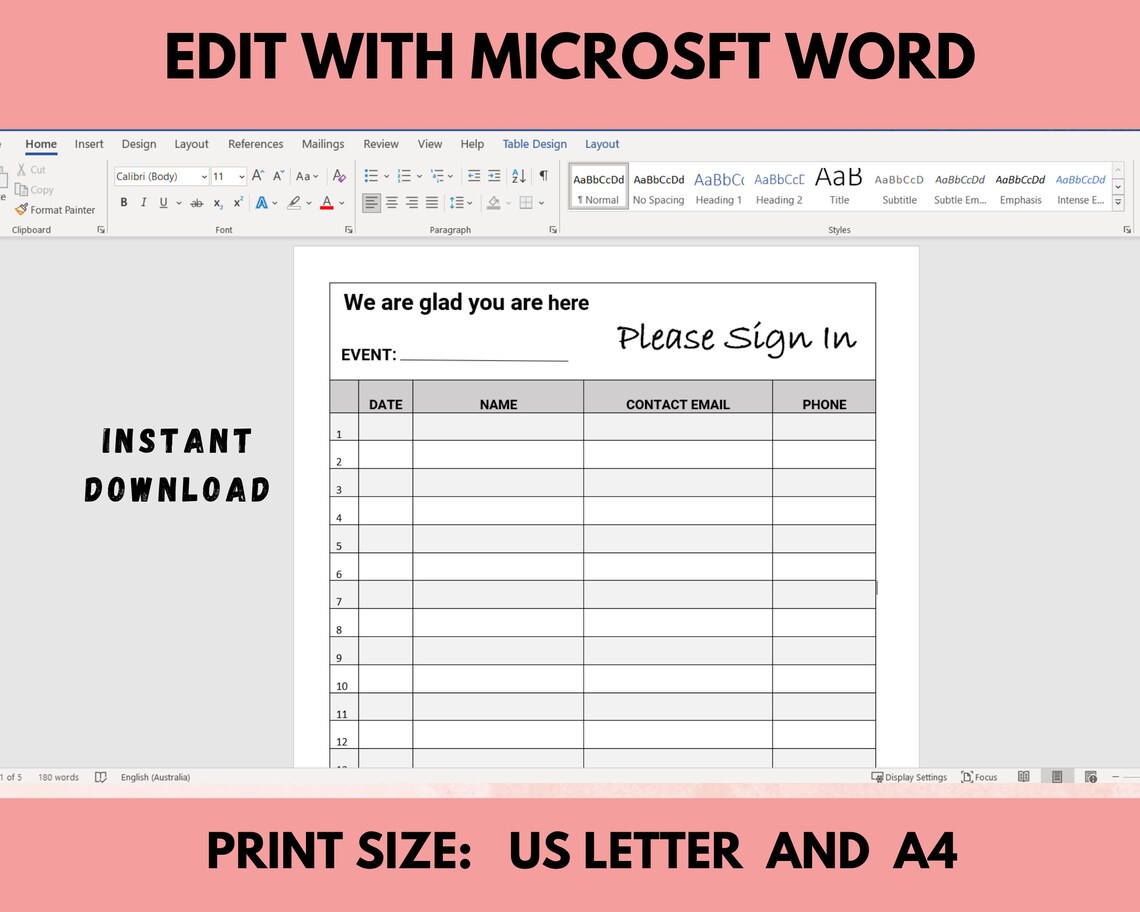Open the Mailings ribbon tab
The image size is (1140, 912).
(x=322, y=144)
